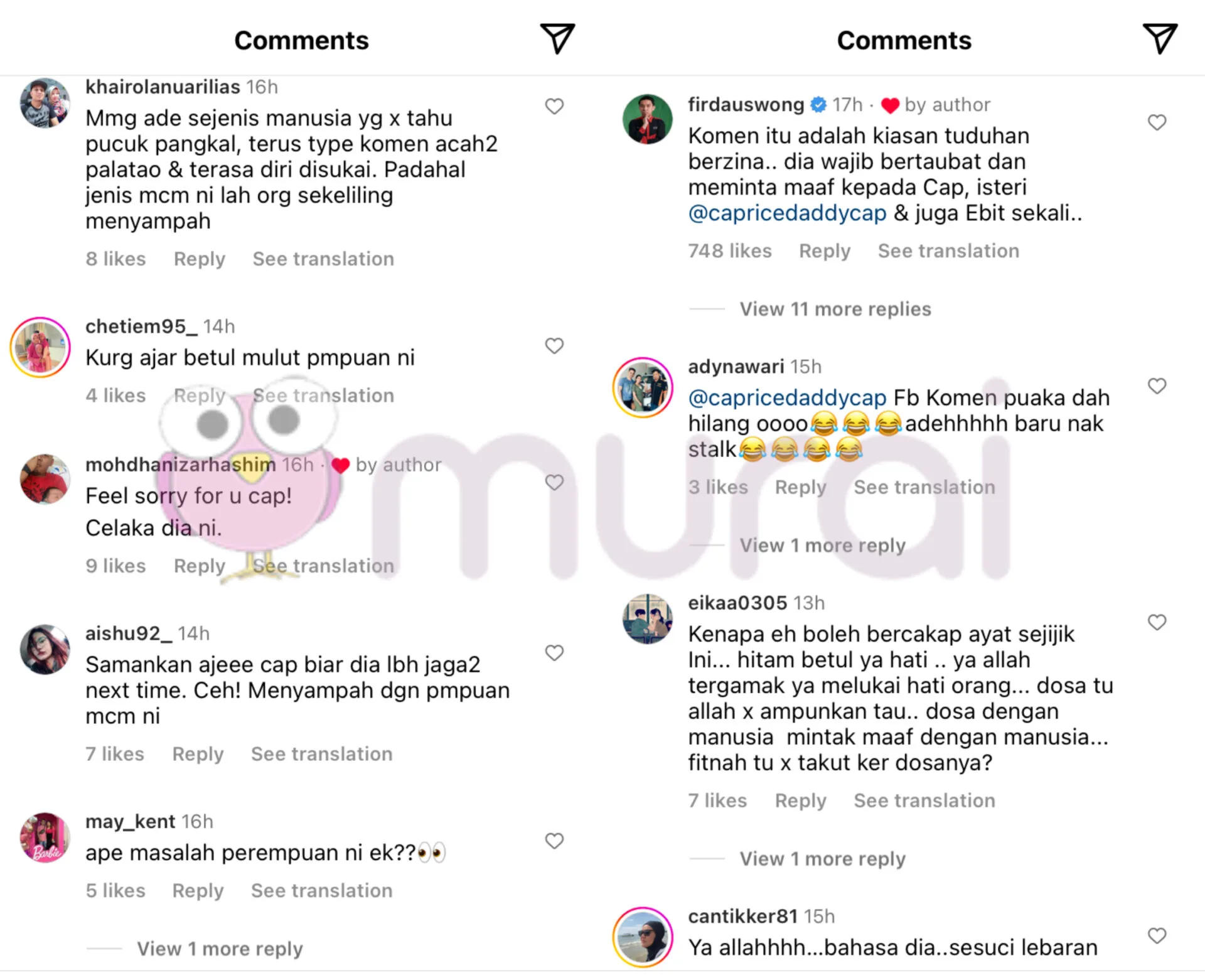
Task: See translation of aishu92_'s comment
Action: [x=322, y=754]
